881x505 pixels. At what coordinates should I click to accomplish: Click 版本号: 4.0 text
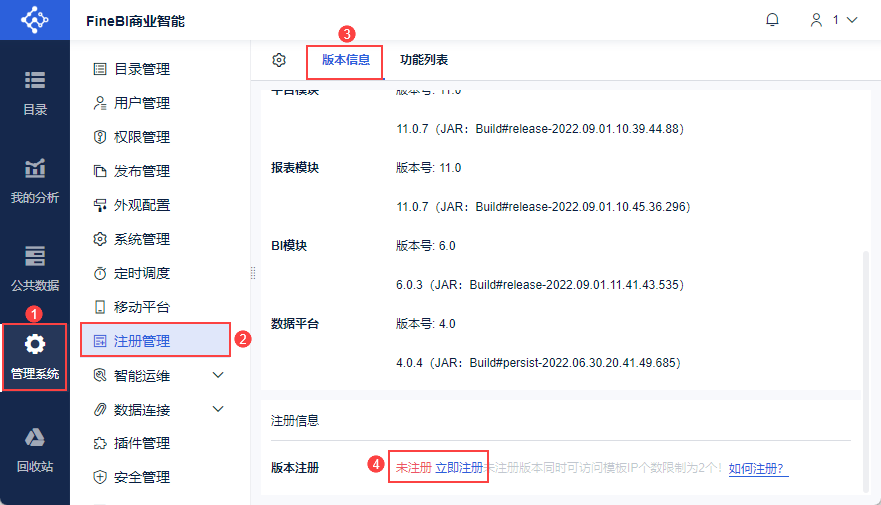point(425,324)
